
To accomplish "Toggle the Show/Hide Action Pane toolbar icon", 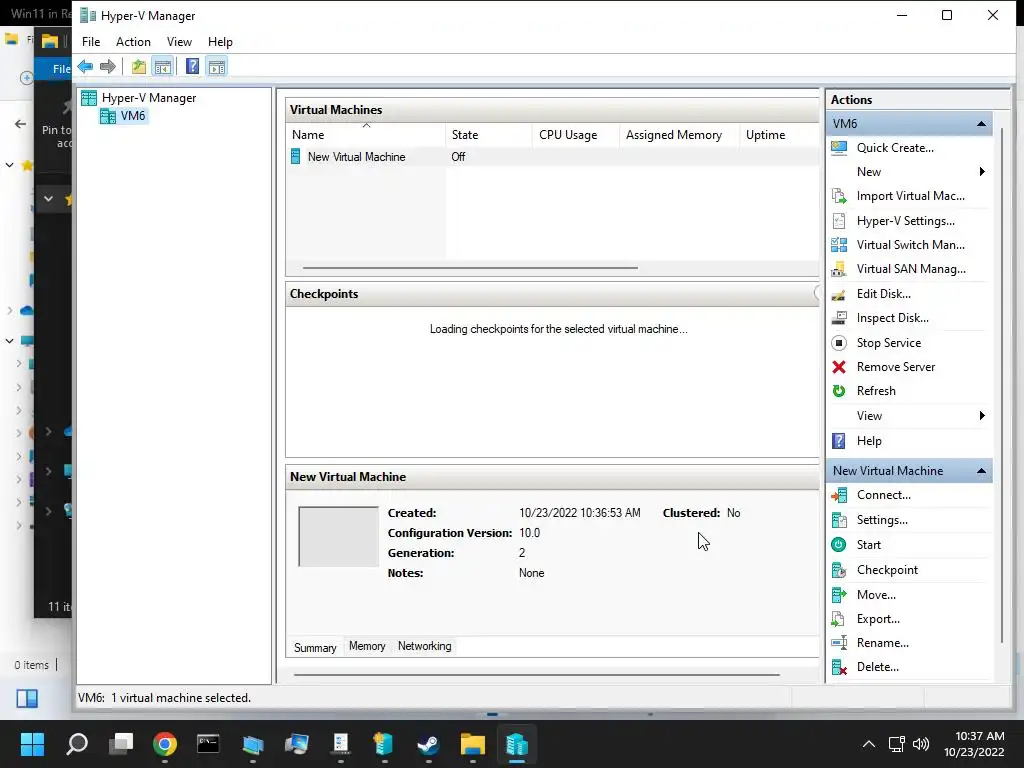I will pos(217,67).
